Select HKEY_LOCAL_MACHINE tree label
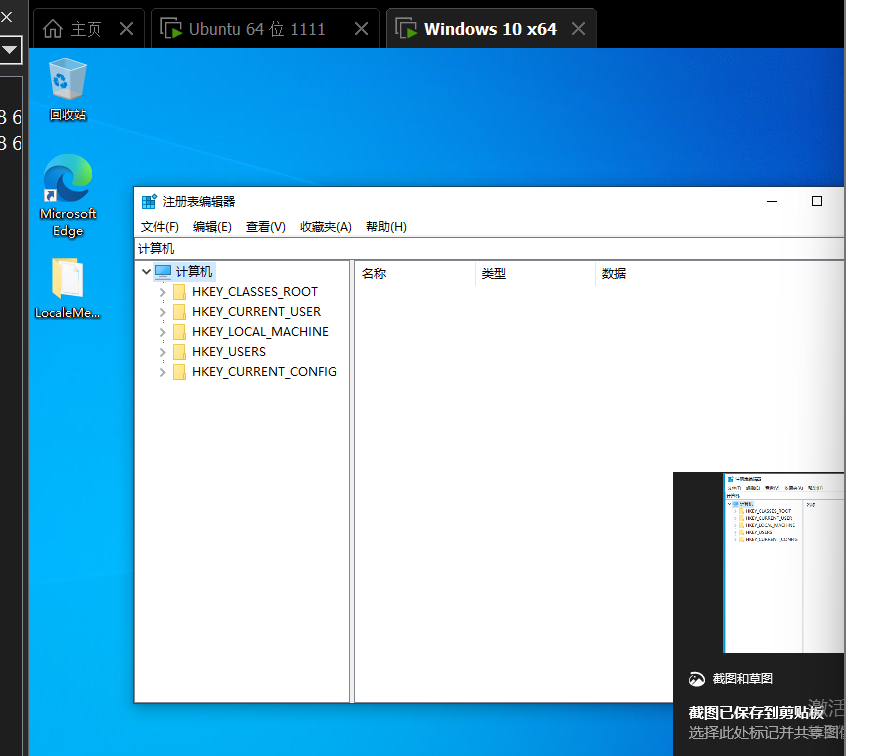 pyautogui.click(x=260, y=332)
